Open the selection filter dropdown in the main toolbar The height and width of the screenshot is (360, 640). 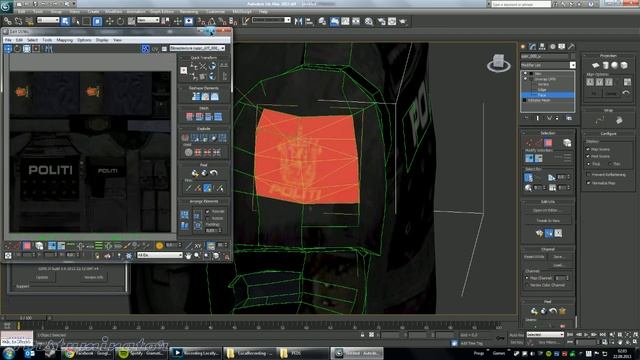pyautogui.click(x=48, y=20)
